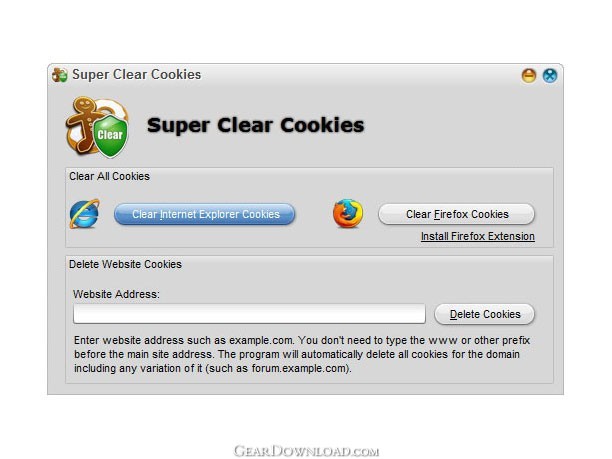Click the Website Address label
612x459 pixels.
coord(116,294)
